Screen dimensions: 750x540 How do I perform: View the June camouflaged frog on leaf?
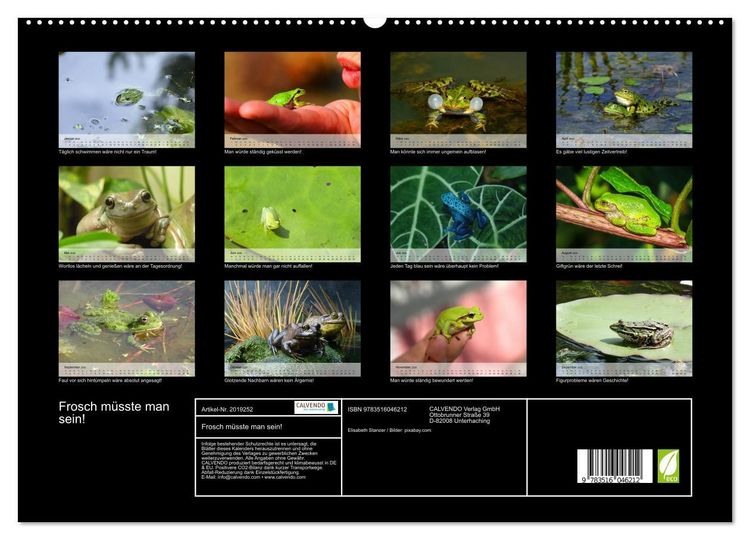click(x=292, y=214)
